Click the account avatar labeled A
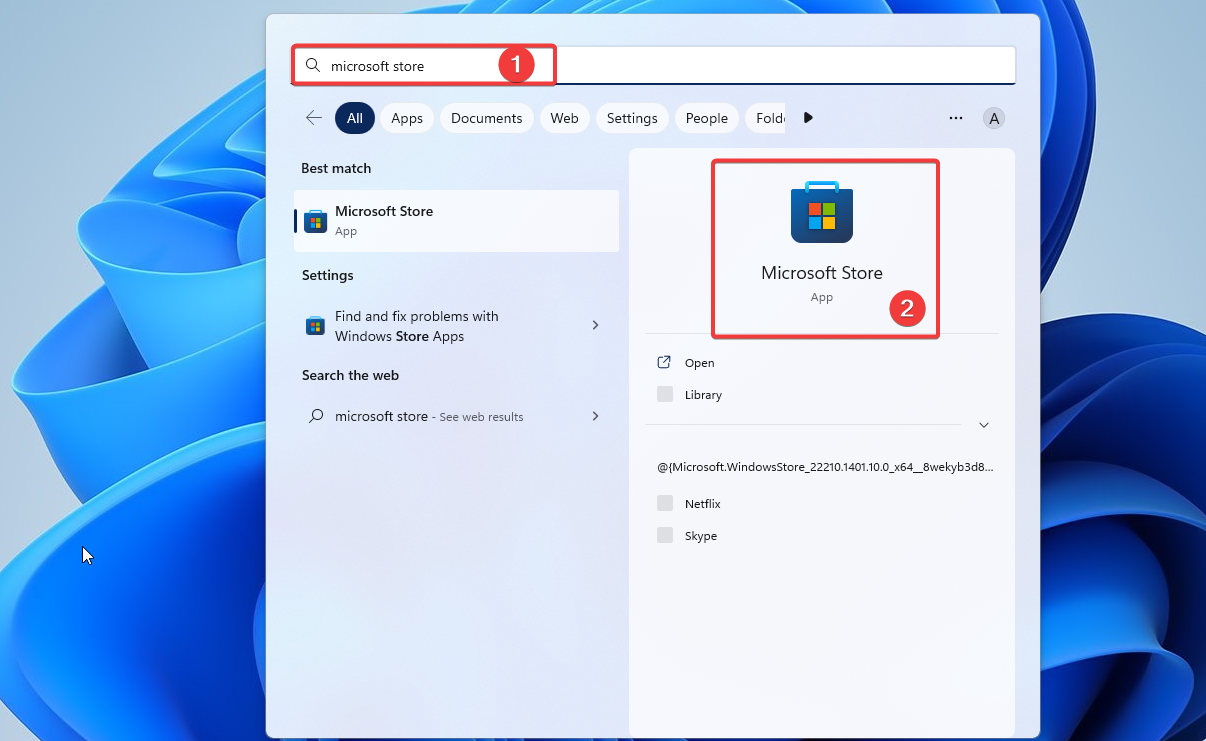 pos(994,118)
